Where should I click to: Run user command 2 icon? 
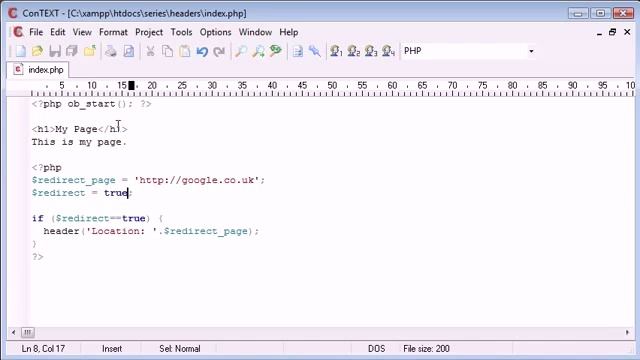[x=353, y=51]
